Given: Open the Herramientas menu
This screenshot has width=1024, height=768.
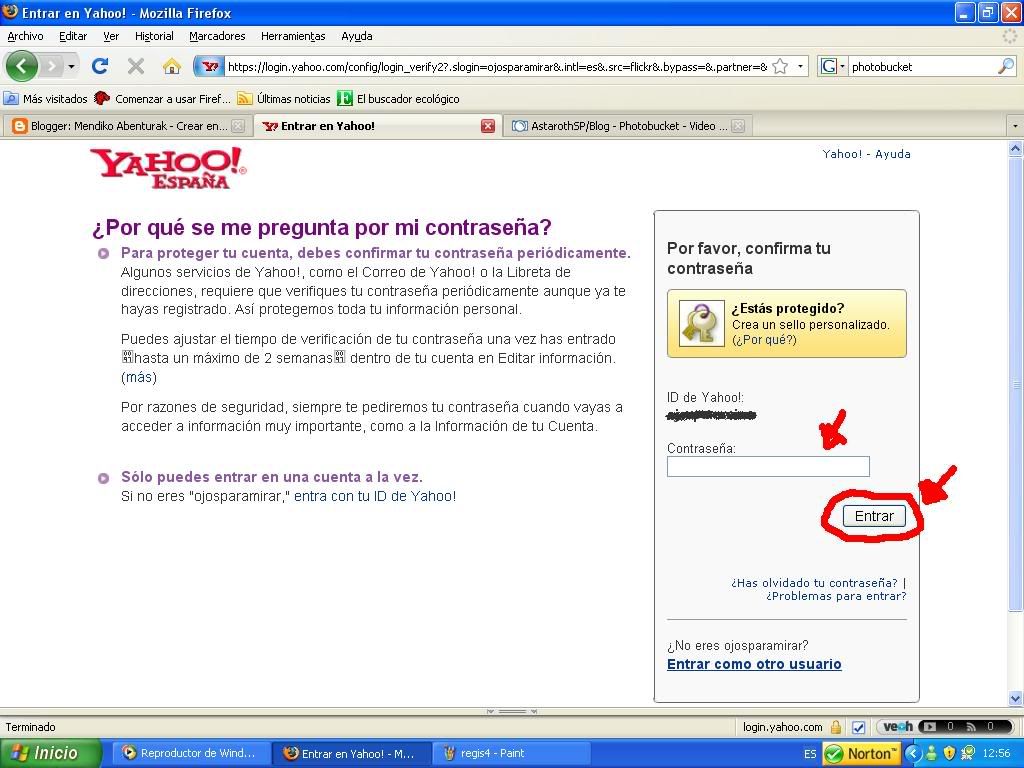Looking at the screenshot, I should point(293,36).
